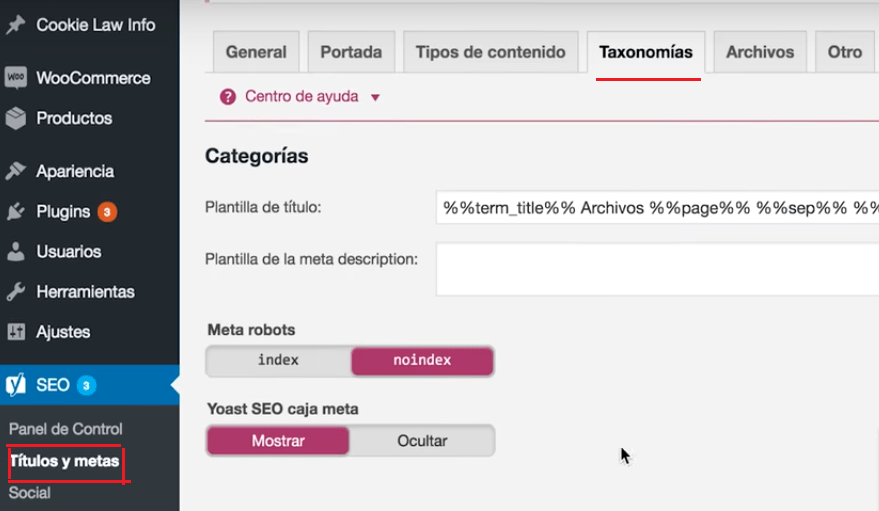879x511 pixels.
Task: Click the Herramientas wrench icon
Action: (x=15, y=292)
